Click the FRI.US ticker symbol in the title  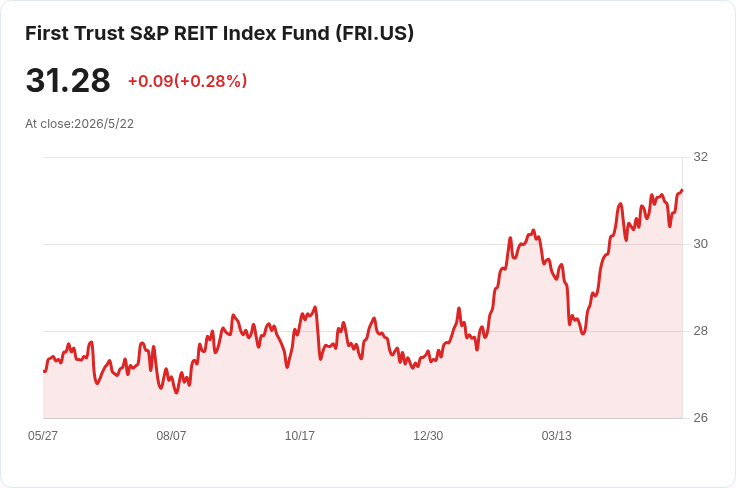[375, 33]
